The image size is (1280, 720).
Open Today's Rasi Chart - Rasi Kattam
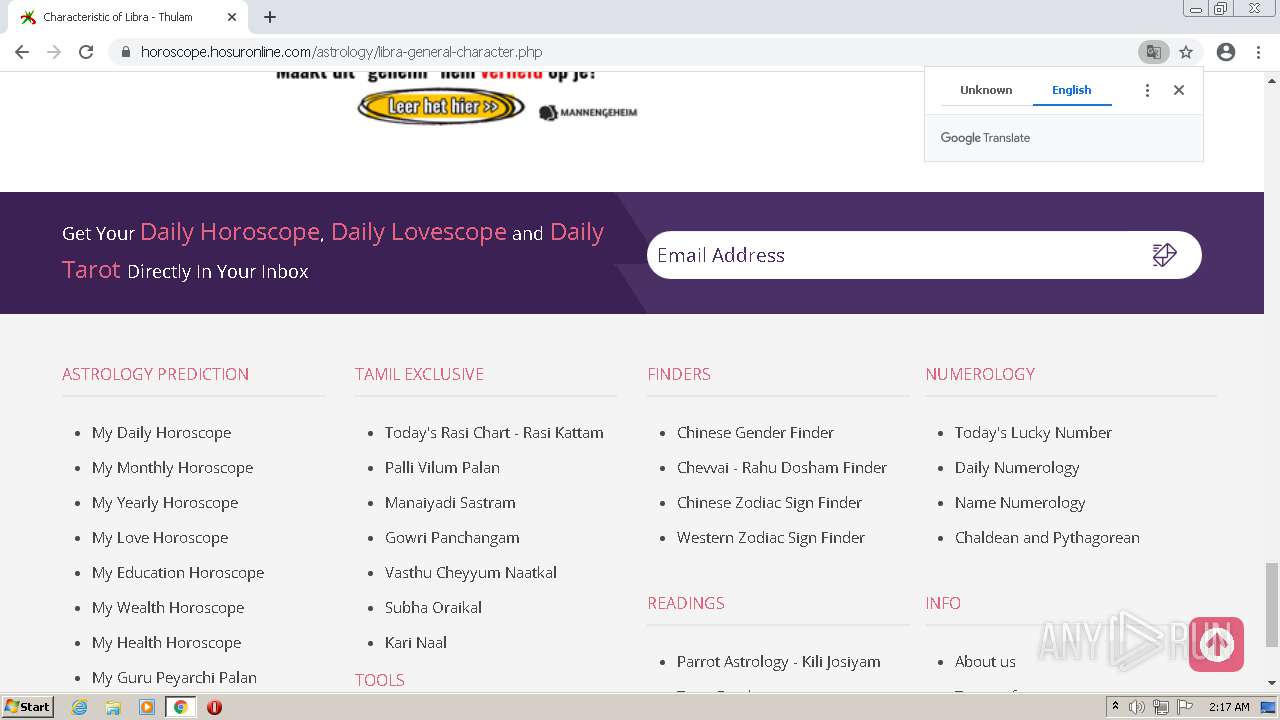pos(494,433)
